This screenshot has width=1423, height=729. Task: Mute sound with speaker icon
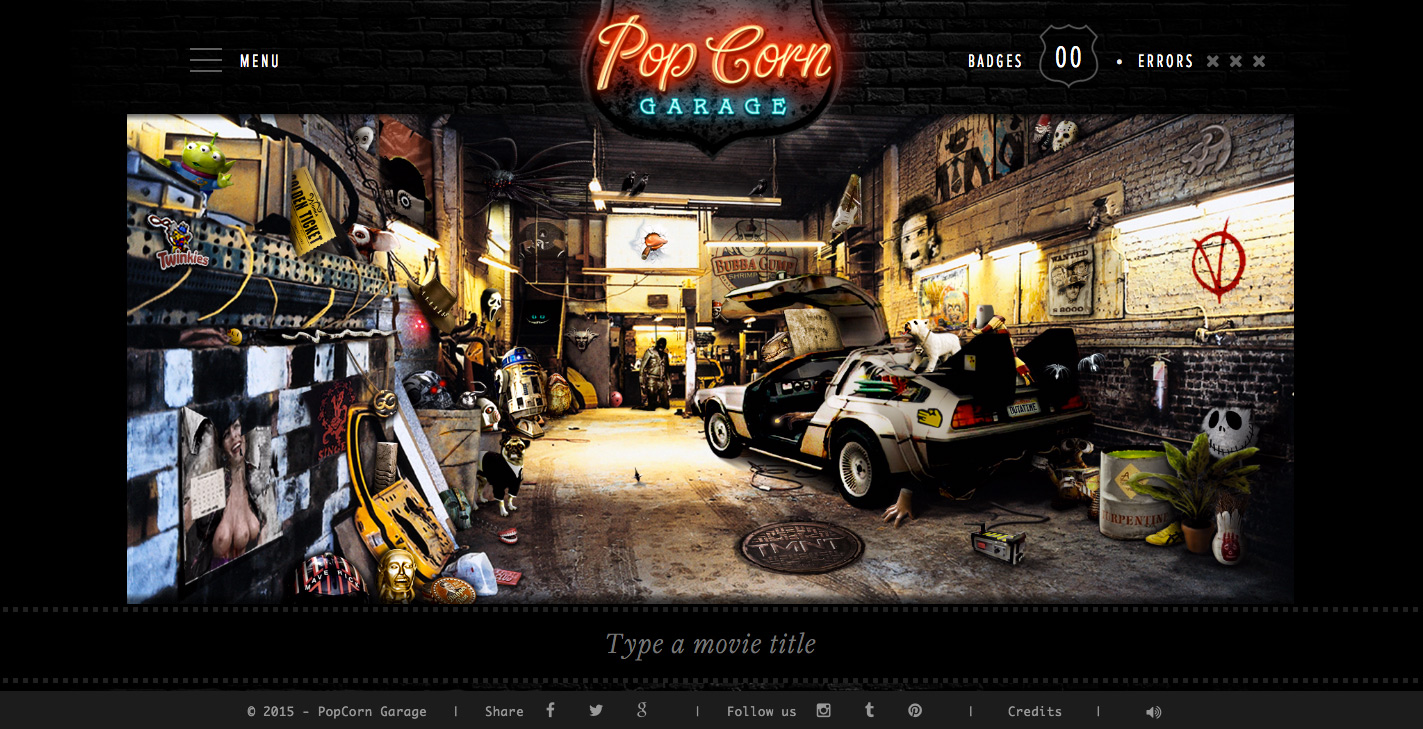point(1153,712)
